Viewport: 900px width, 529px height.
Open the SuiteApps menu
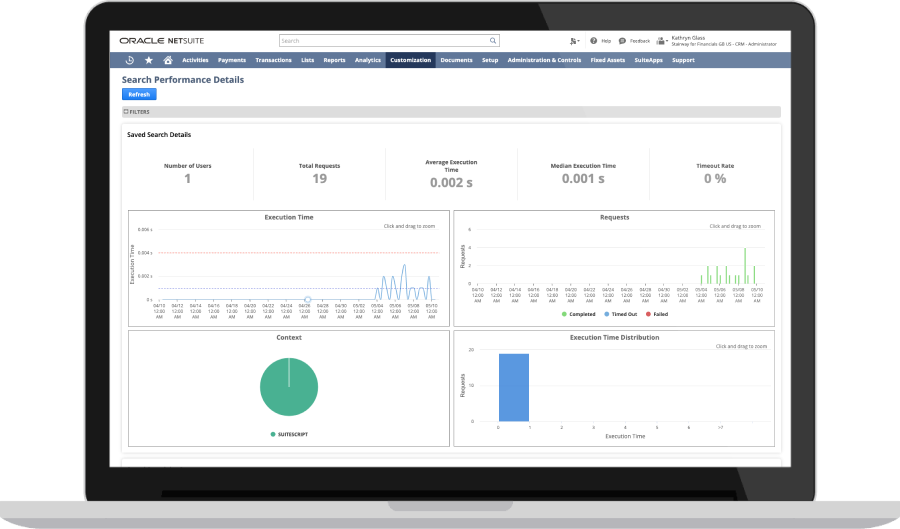click(x=649, y=60)
